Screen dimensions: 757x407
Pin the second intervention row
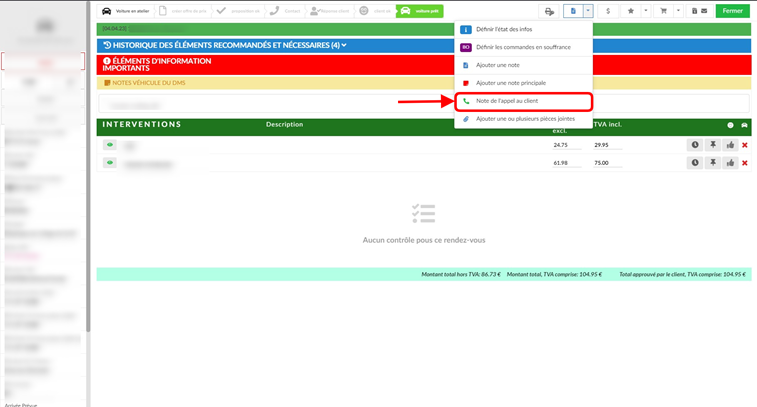[713, 163]
